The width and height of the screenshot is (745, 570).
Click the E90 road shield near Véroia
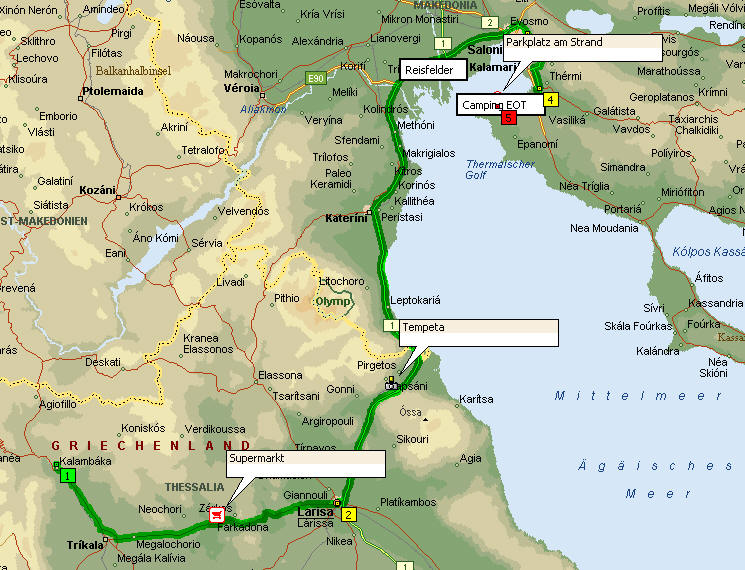317,77
